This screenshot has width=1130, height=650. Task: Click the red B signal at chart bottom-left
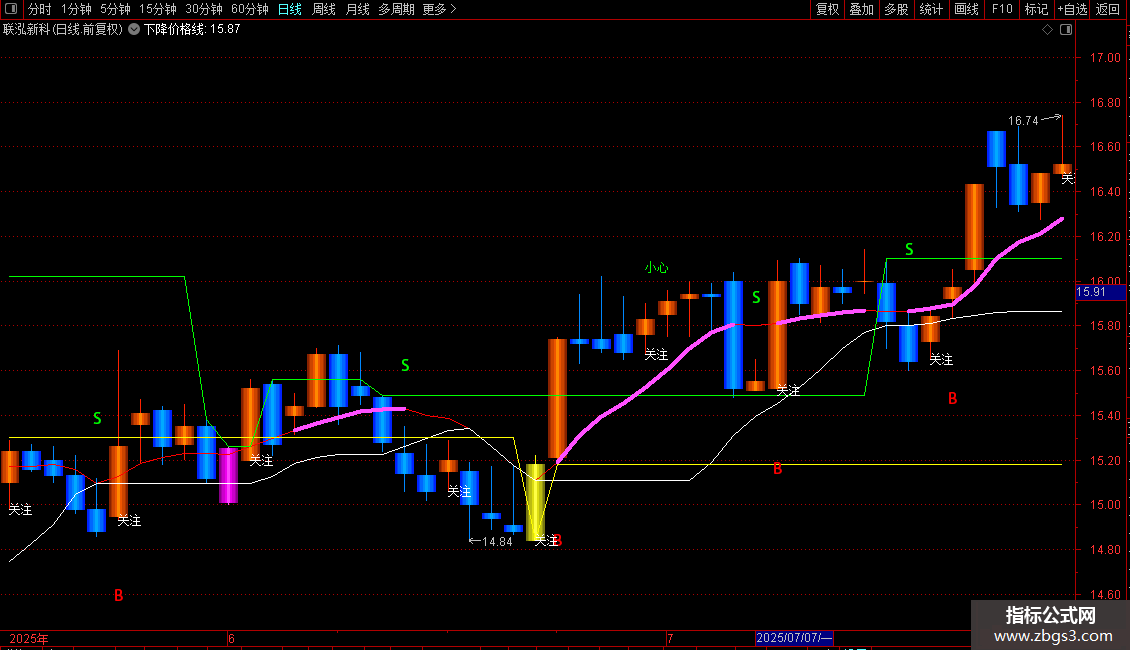pos(119,595)
